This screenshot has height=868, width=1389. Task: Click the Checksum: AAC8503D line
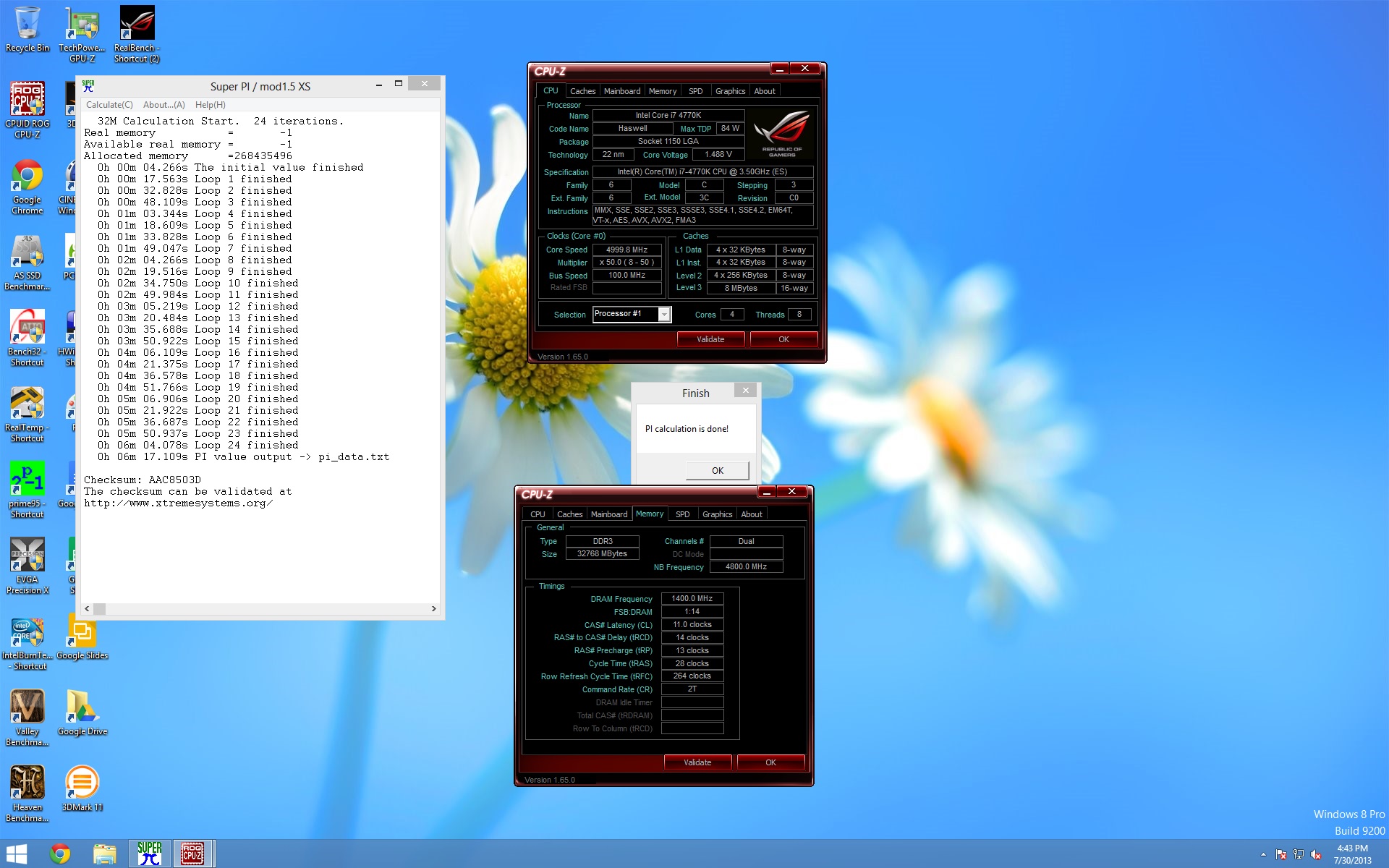[143, 480]
